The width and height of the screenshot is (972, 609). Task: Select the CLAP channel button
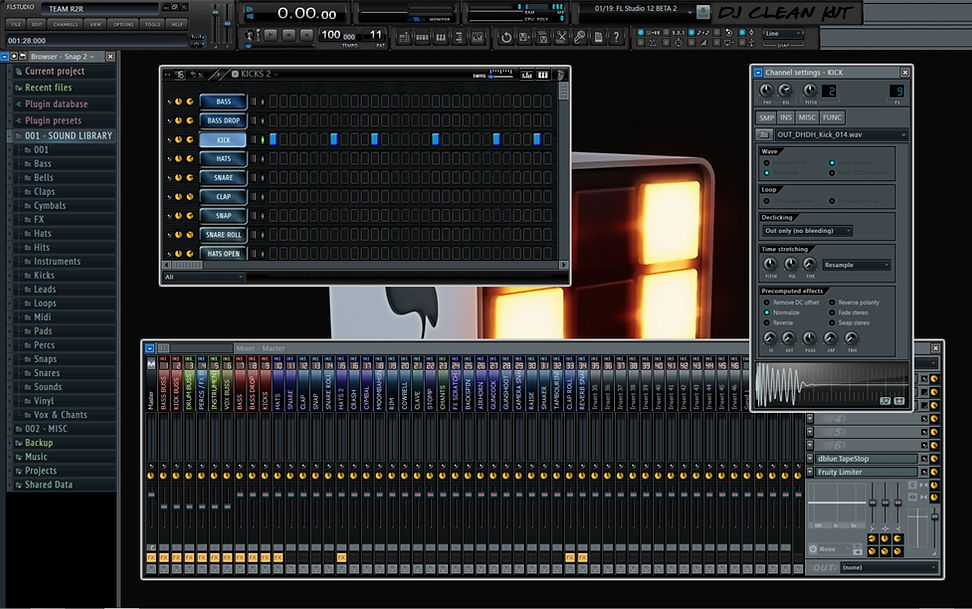tap(223, 197)
